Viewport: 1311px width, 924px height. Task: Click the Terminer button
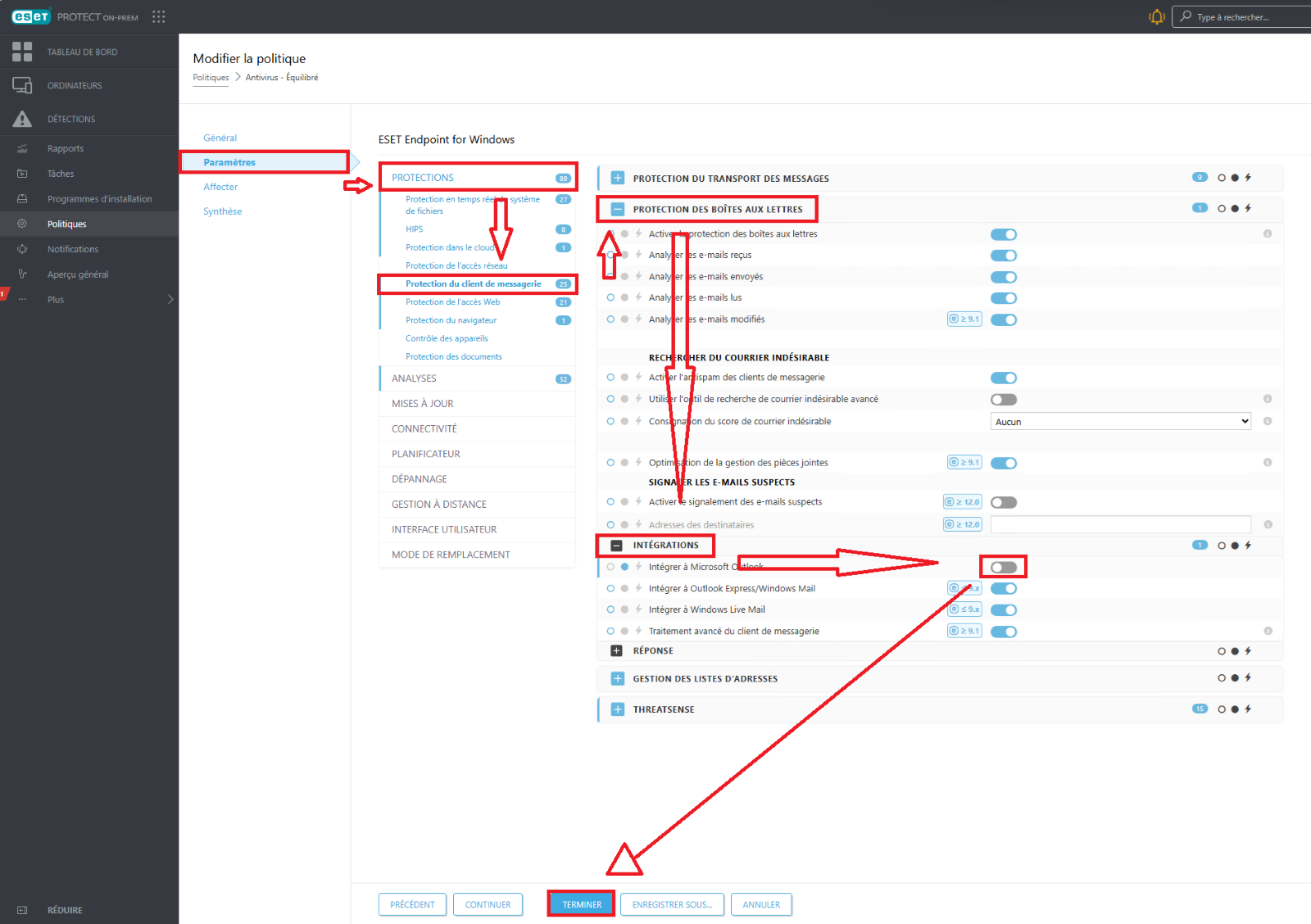point(582,904)
